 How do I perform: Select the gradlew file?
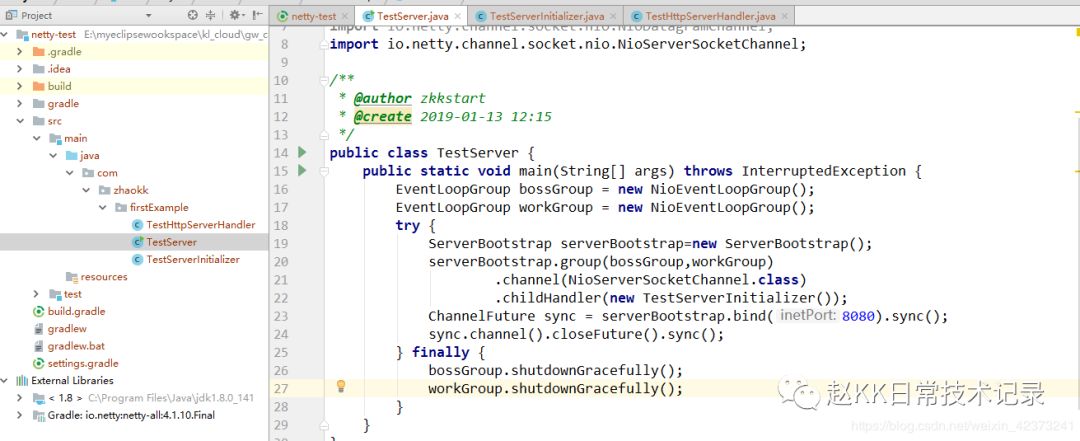(x=67, y=329)
